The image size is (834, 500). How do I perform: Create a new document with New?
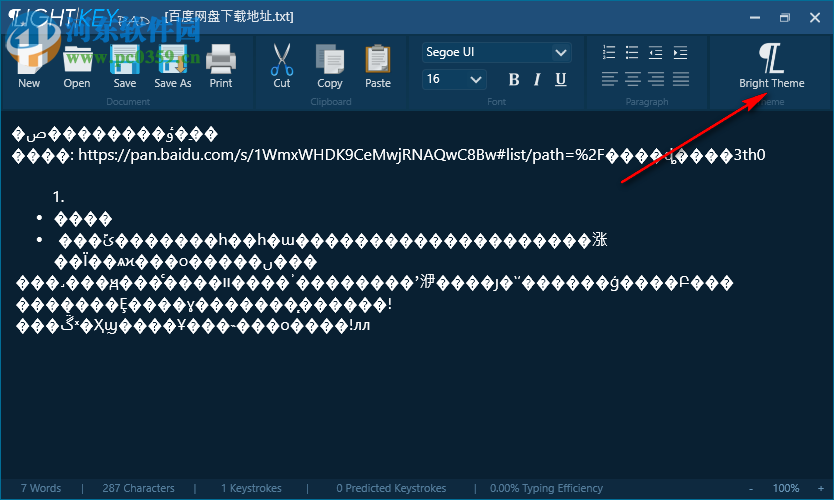(x=29, y=66)
